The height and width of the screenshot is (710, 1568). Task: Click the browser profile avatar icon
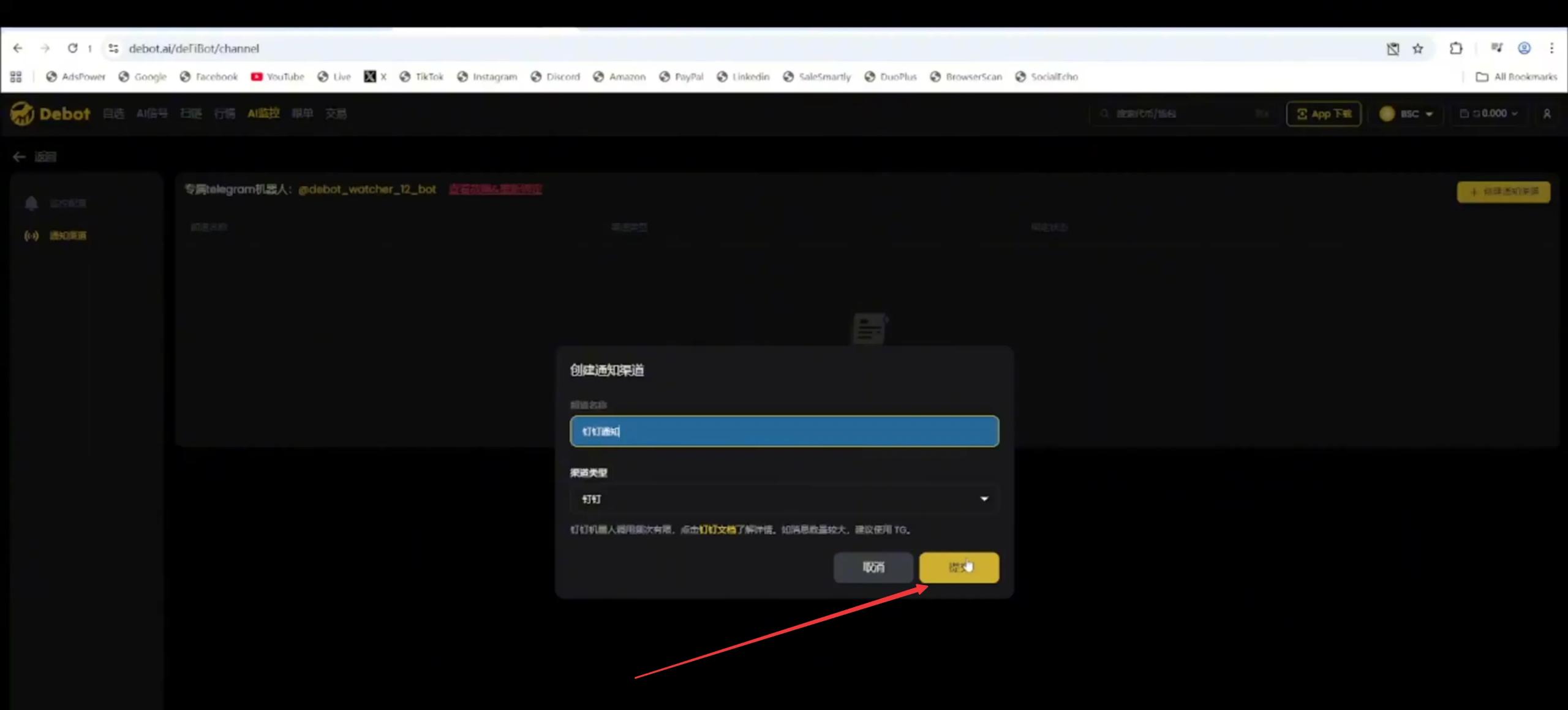tap(1524, 48)
